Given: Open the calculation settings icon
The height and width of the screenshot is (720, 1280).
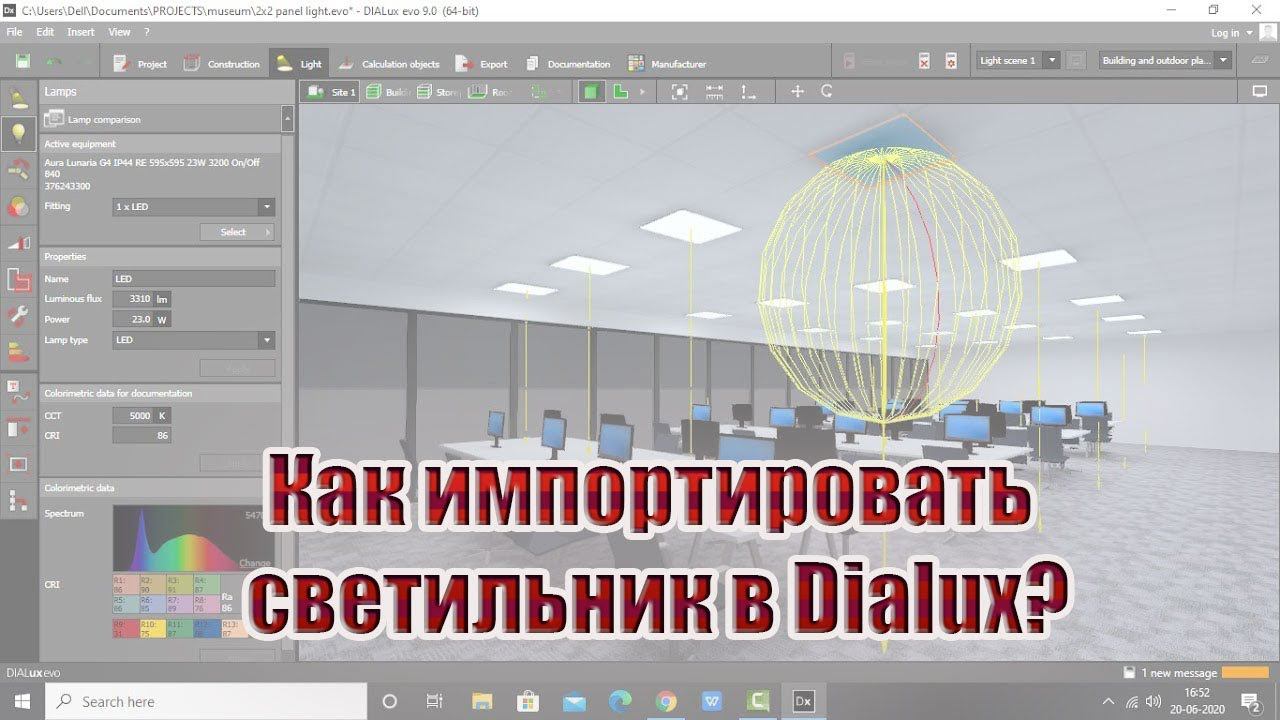Looking at the screenshot, I should point(951,61).
